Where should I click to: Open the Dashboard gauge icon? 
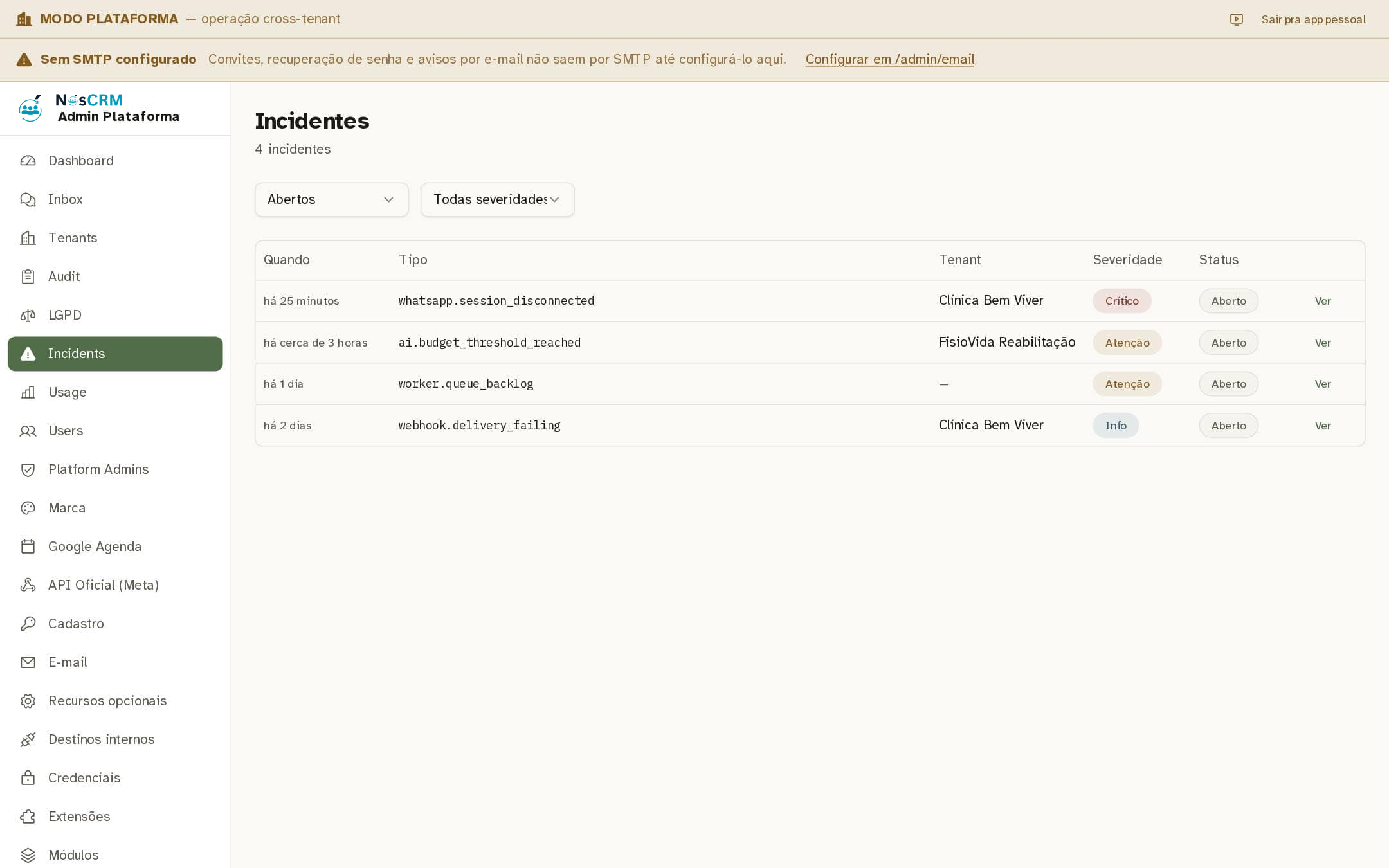[x=28, y=161]
